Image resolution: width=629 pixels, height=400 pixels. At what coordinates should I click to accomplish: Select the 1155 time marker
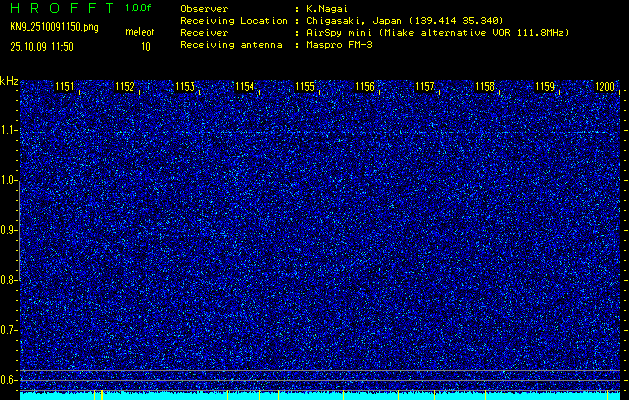(305, 87)
